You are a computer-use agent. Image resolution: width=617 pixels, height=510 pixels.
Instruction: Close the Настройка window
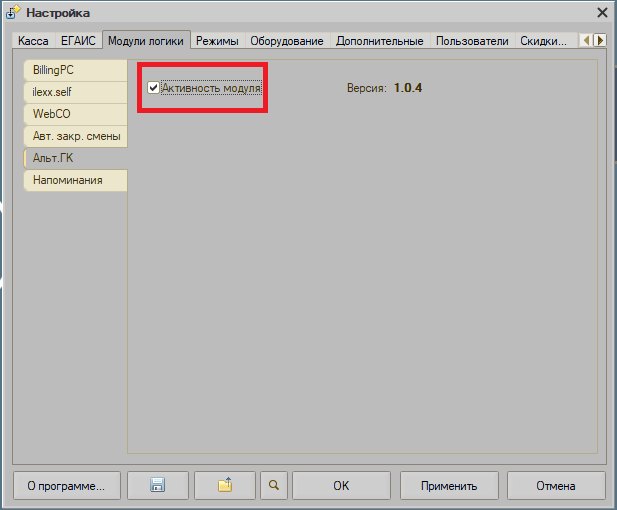pos(602,13)
